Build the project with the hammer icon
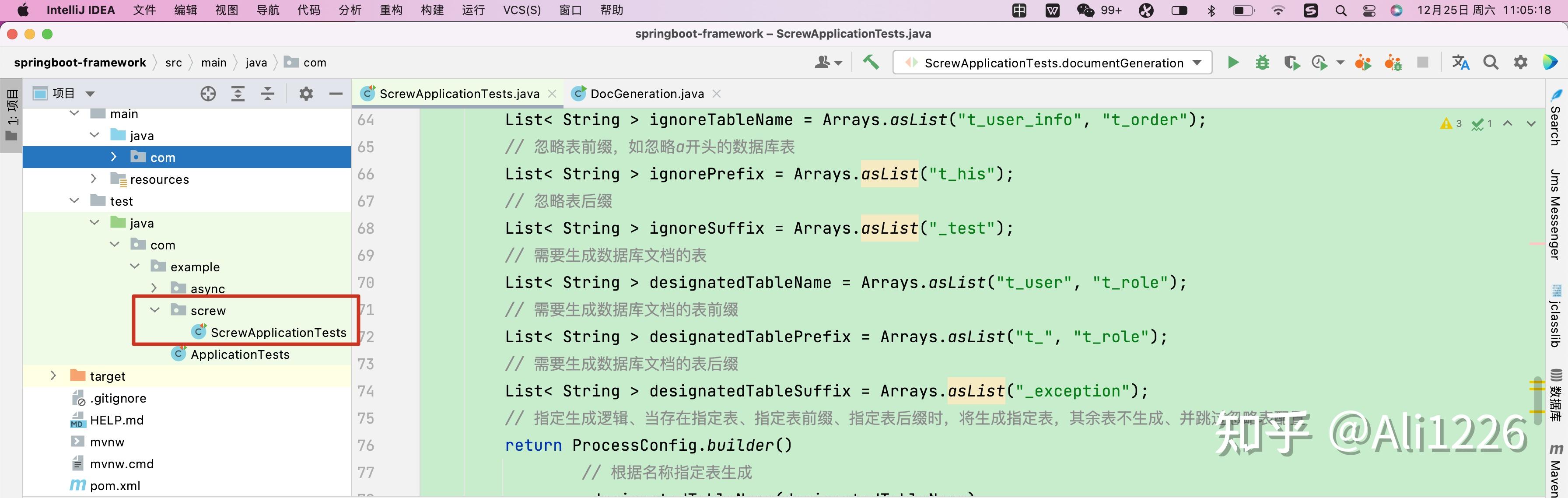 (x=871, y=62)
